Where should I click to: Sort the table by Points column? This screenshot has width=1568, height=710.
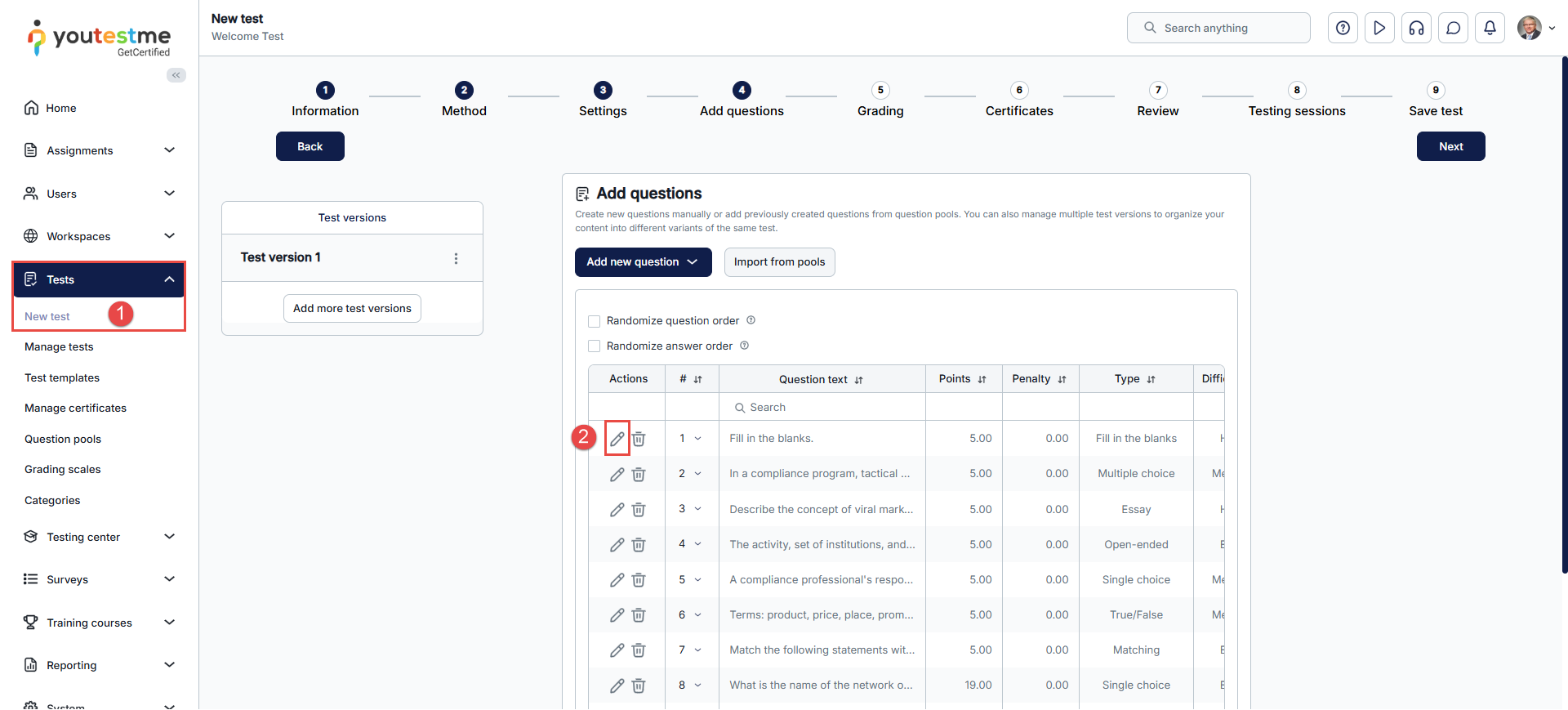click(982, 379)
